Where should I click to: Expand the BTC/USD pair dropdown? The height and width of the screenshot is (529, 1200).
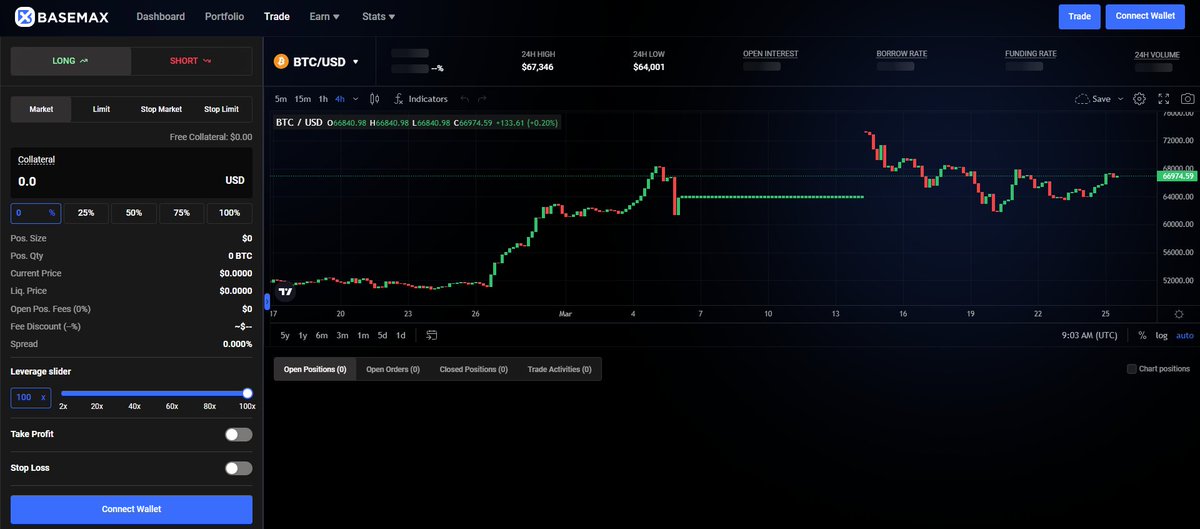[355, 62]
